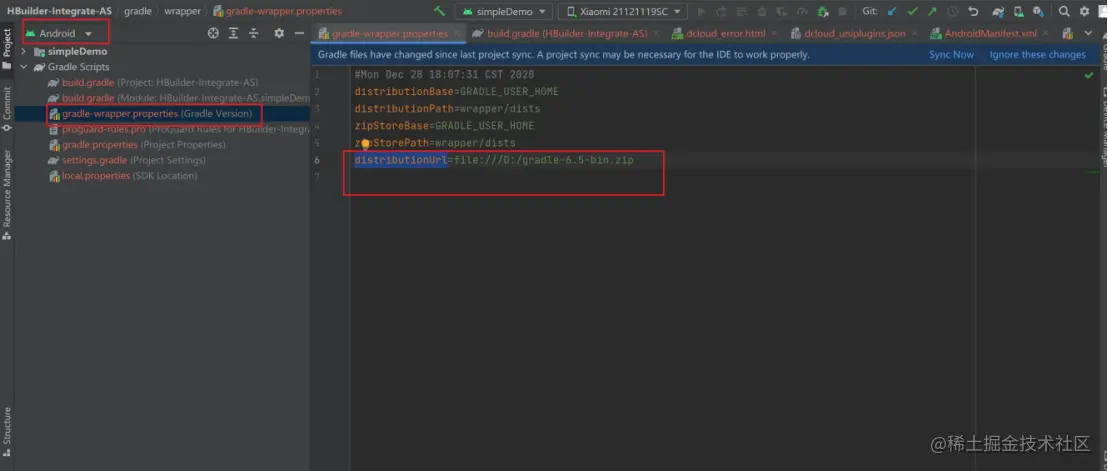The height and width of the screenshot is (471, 1108).
Task: Click the Git Show History clock icon
Action: [953, 11]
